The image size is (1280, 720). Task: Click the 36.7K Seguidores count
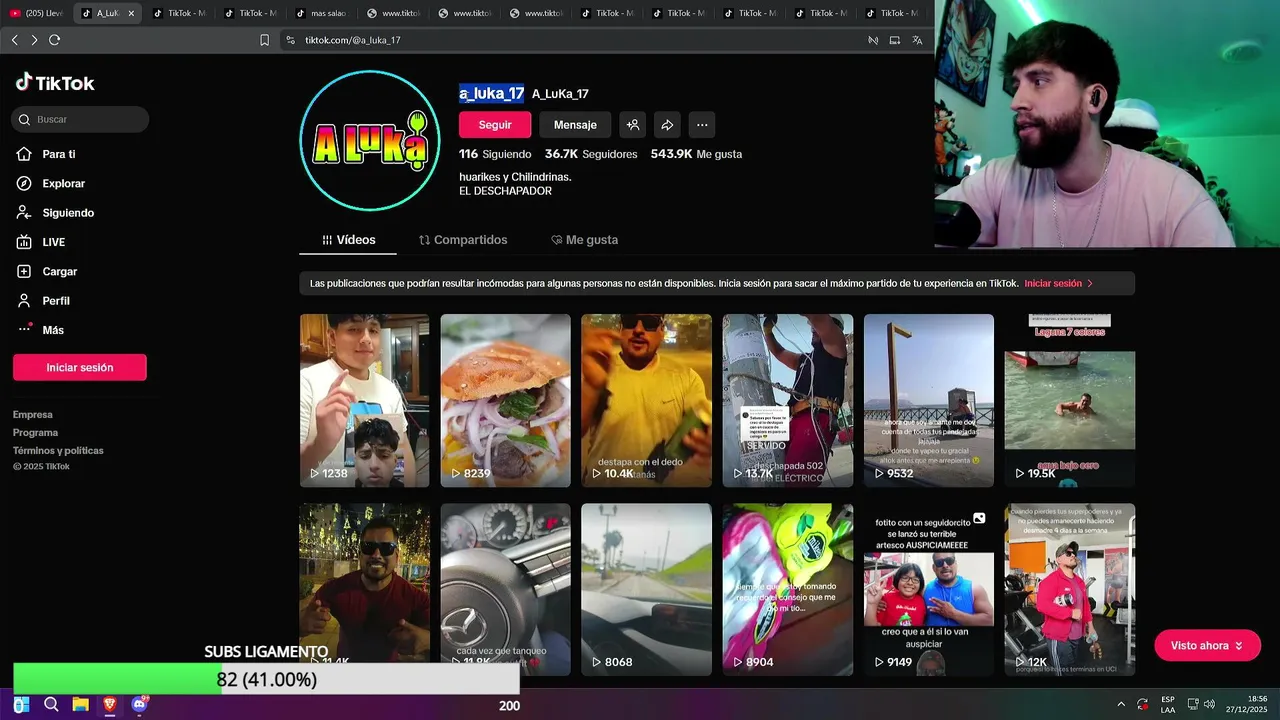591,154
